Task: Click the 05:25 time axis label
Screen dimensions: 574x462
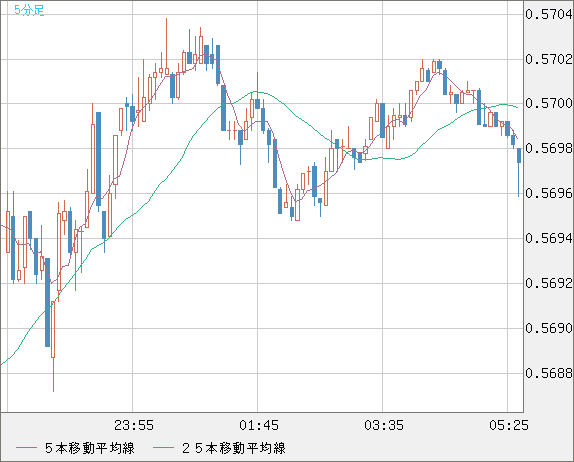Action: pos(509,425)
